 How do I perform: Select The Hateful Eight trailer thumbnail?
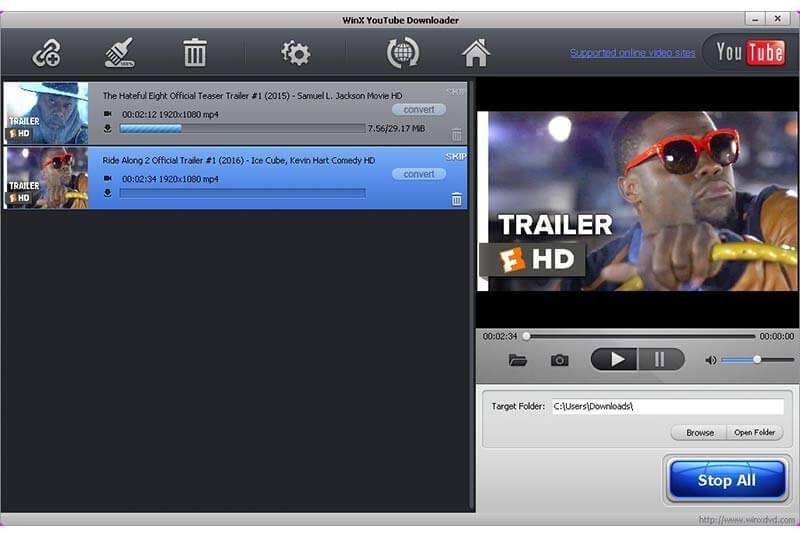click(x=46, y=113)
